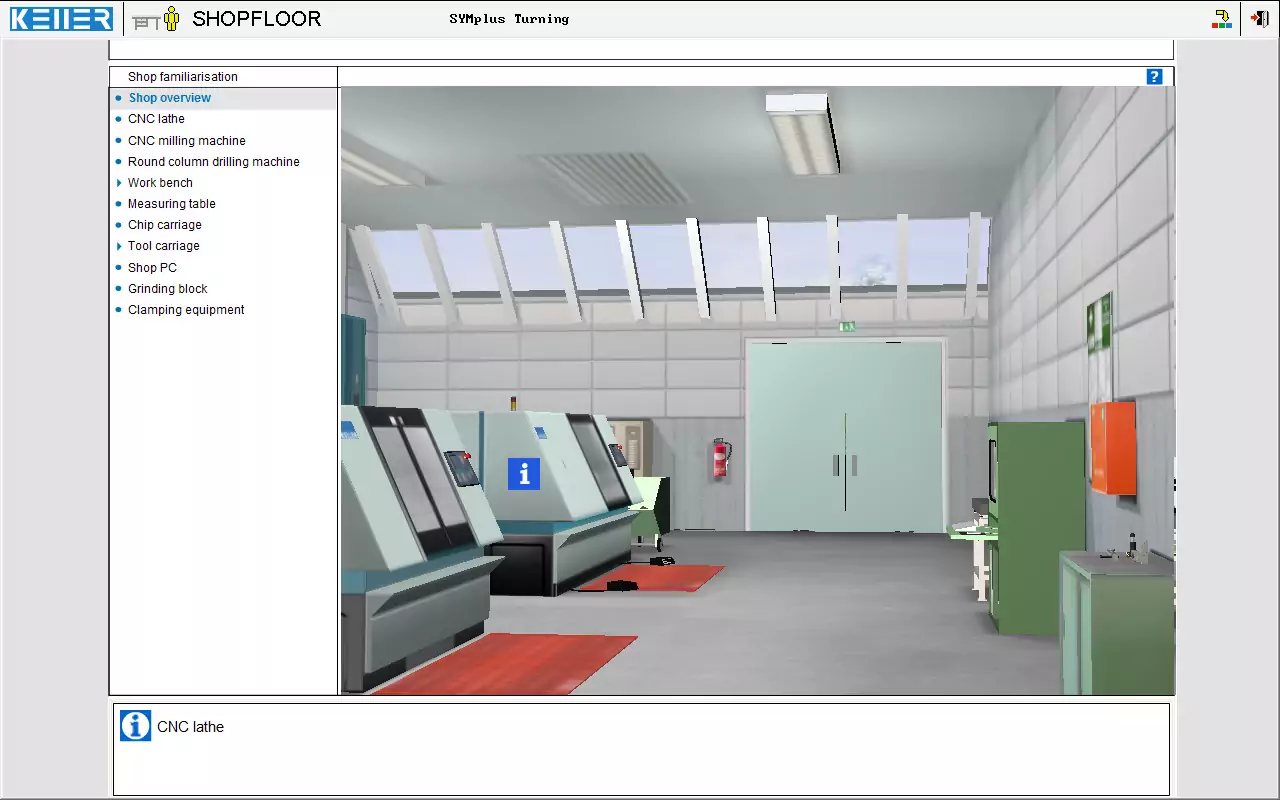Screen dimensions: 1280x800
Task: Open Clamping equipment topic
Action: tap(186, 310)
